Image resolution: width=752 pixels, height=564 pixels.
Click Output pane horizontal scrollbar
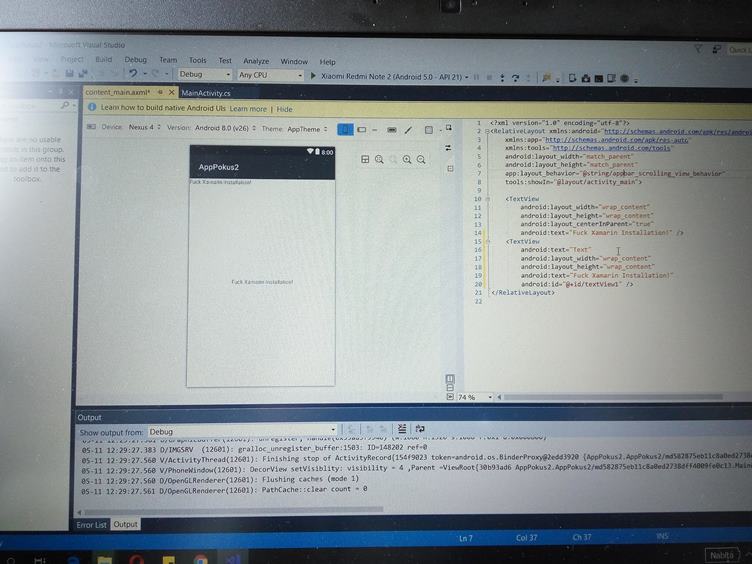234,510
